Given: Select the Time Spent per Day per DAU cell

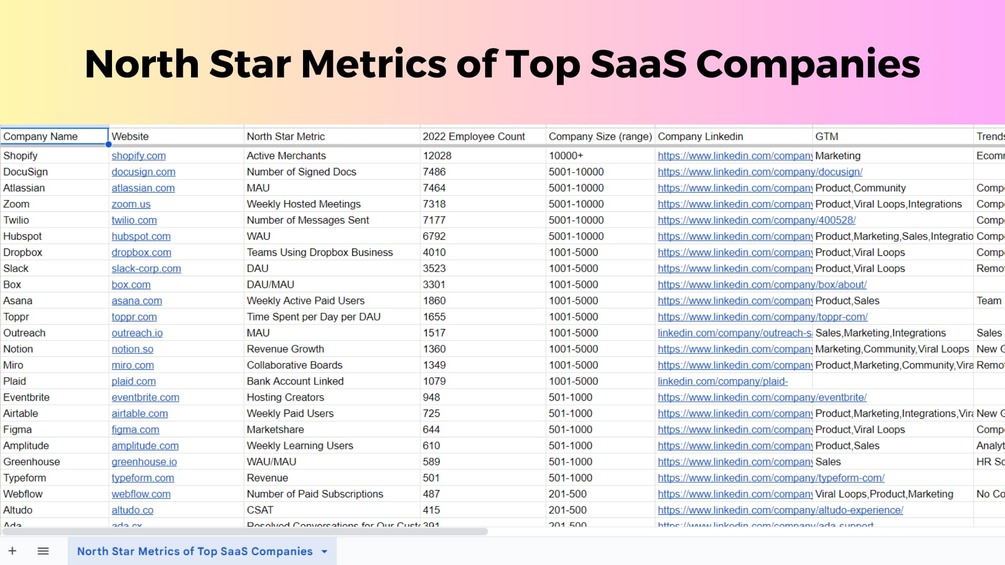Looking at the screenshot, I should (332, 316).
